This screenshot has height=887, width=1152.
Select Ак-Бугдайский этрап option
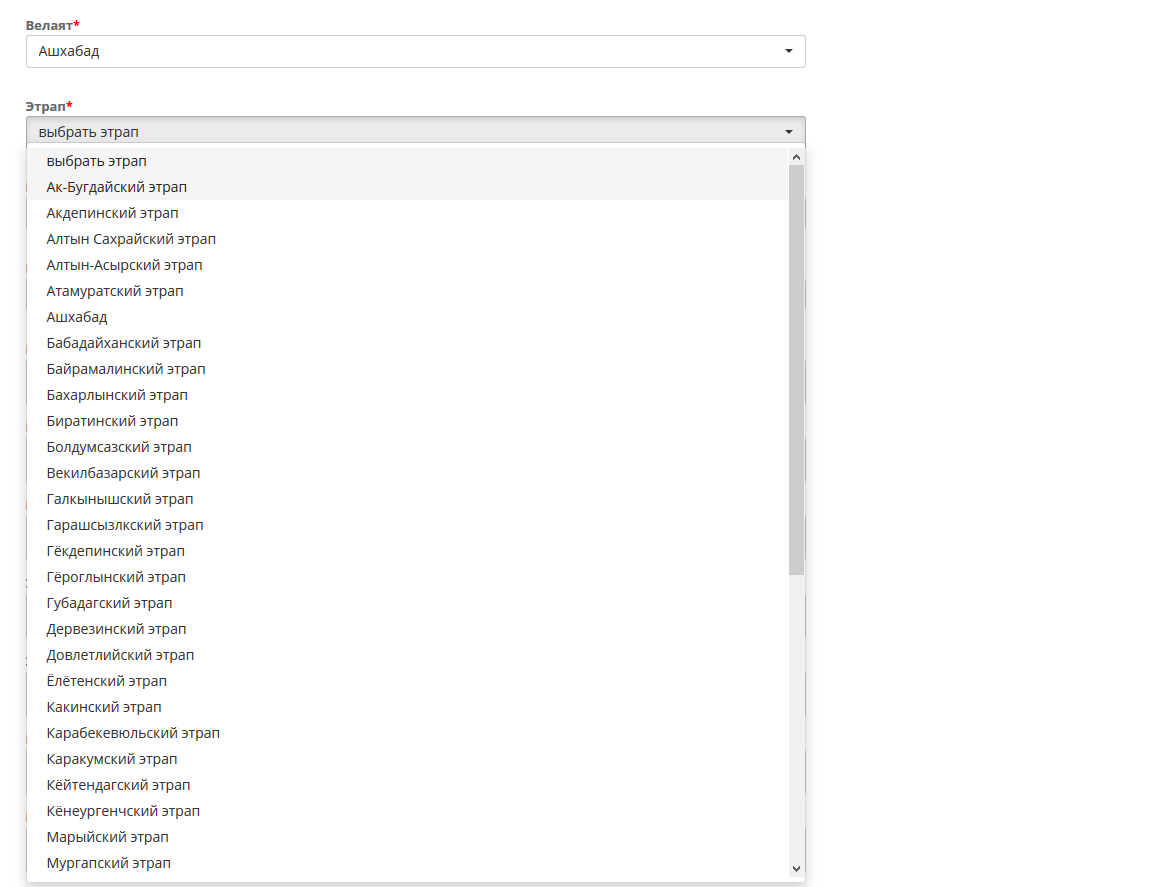tap(408, 187)
